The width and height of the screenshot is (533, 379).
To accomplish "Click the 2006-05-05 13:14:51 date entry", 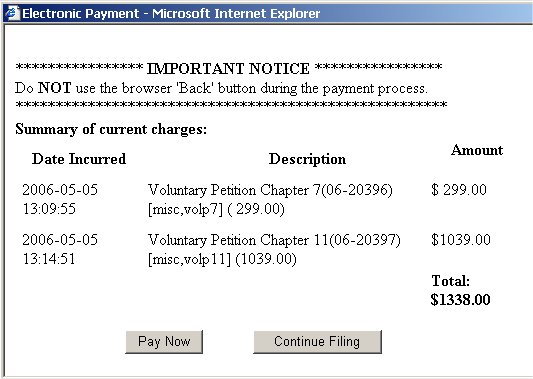I will tap(60, 249).
